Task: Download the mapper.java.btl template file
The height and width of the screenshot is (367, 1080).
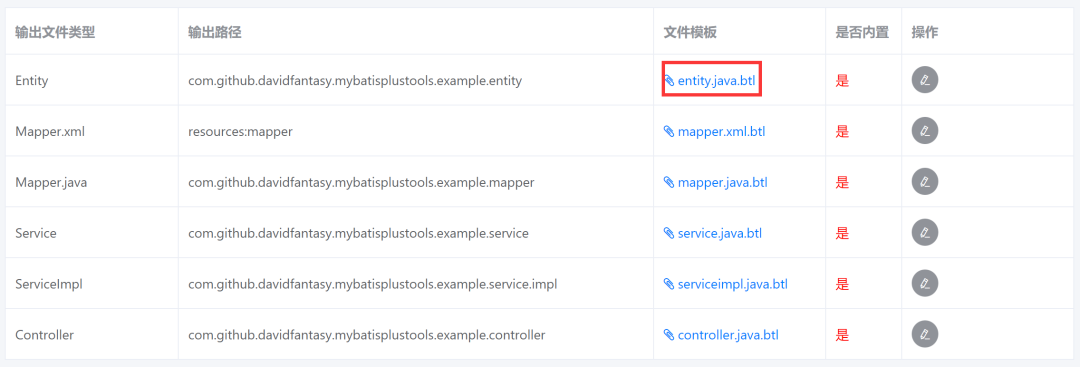Action: (723, 182)
